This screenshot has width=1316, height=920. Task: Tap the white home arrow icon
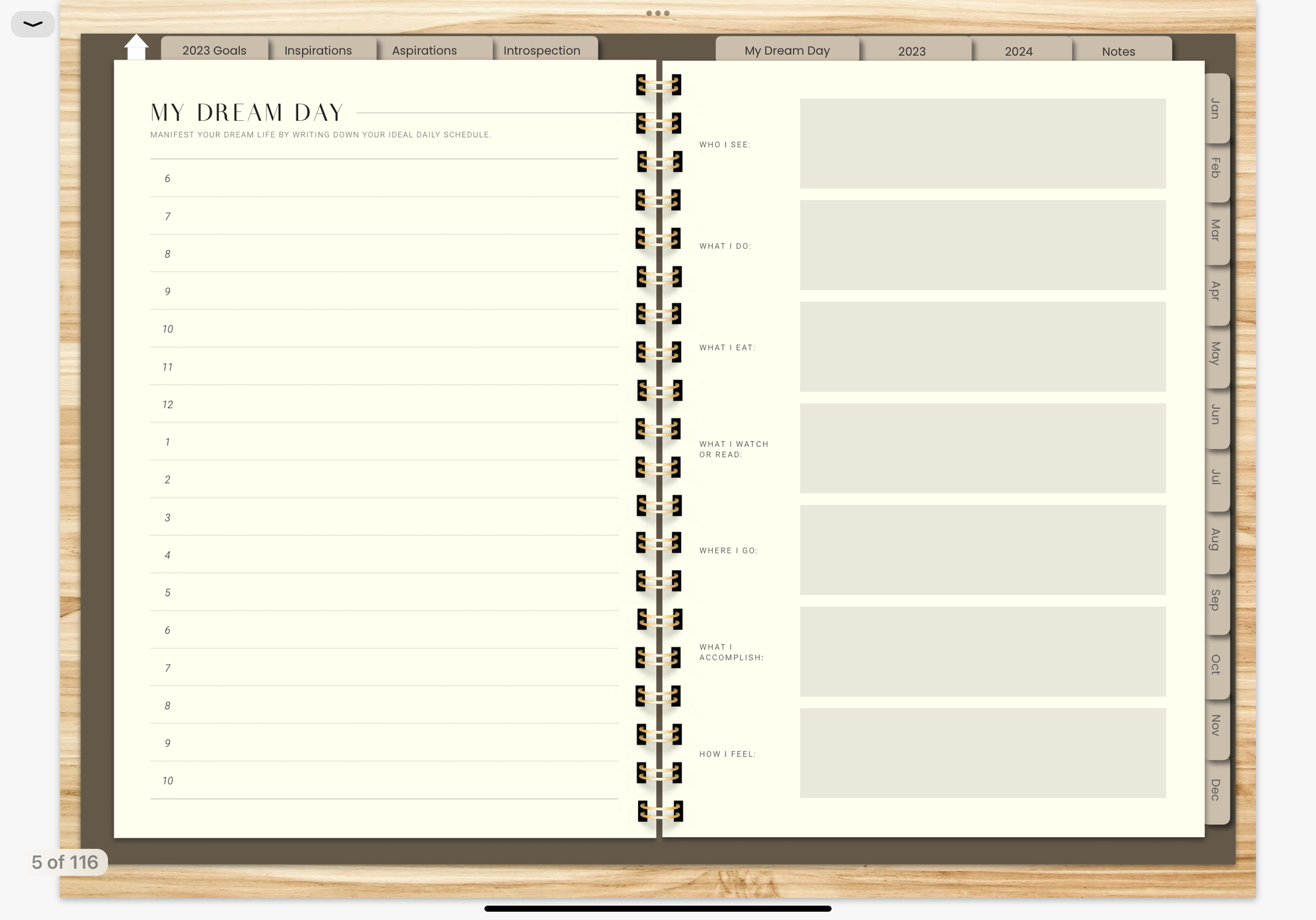136,47
